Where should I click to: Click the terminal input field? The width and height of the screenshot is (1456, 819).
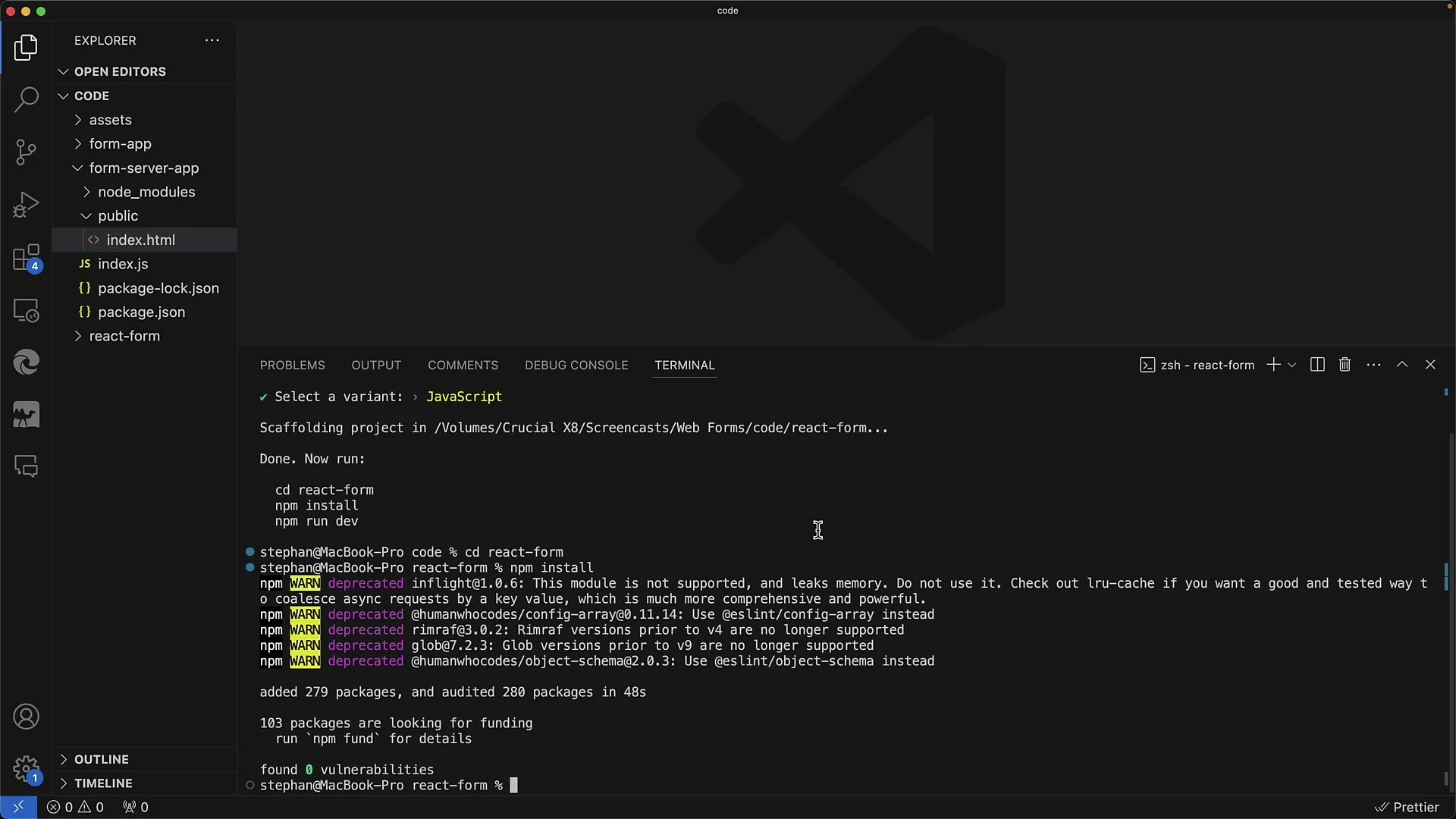tap(515, 785)
